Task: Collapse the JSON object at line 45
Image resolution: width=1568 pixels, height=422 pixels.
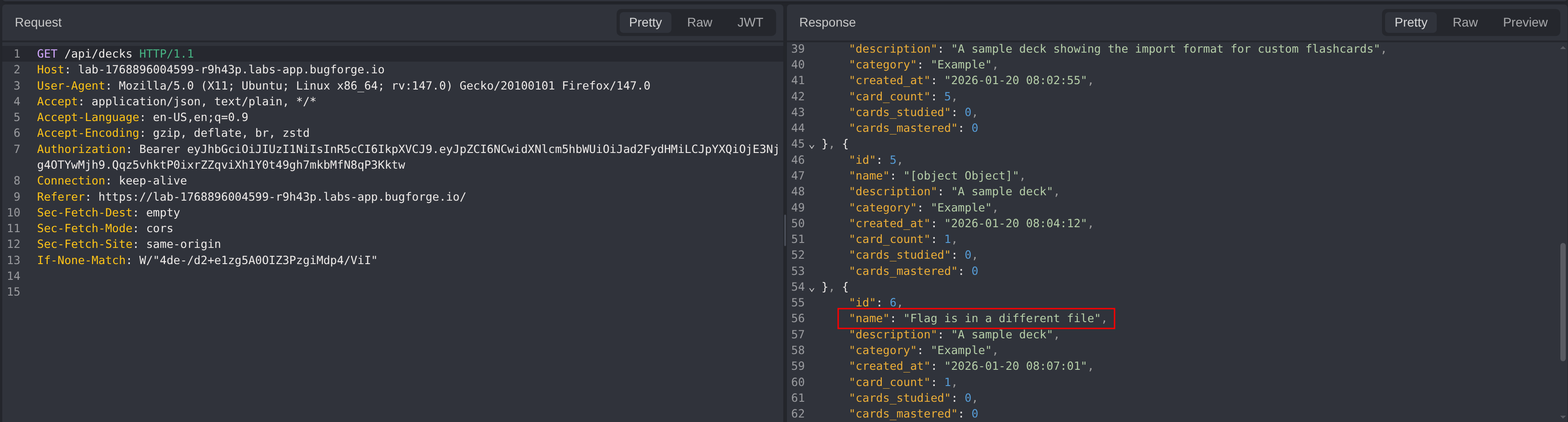Action: click(x=811, y=145)
